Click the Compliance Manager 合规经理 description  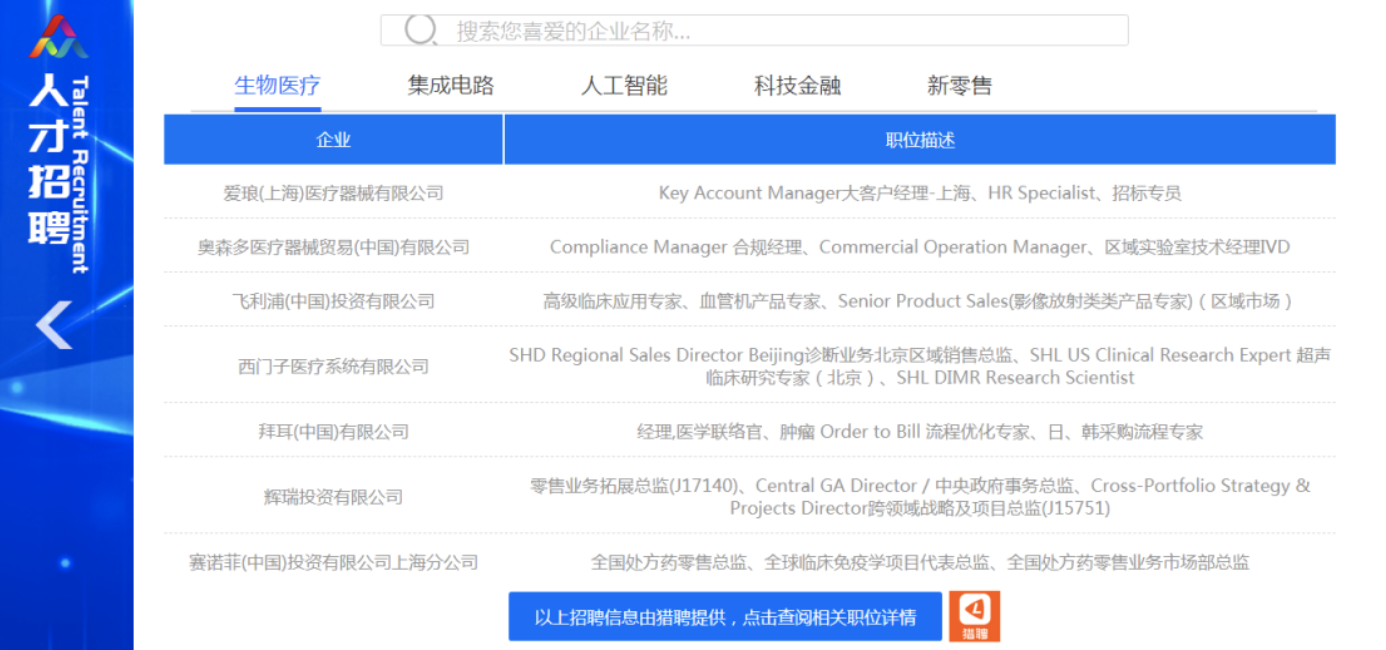tap(920, 247)
